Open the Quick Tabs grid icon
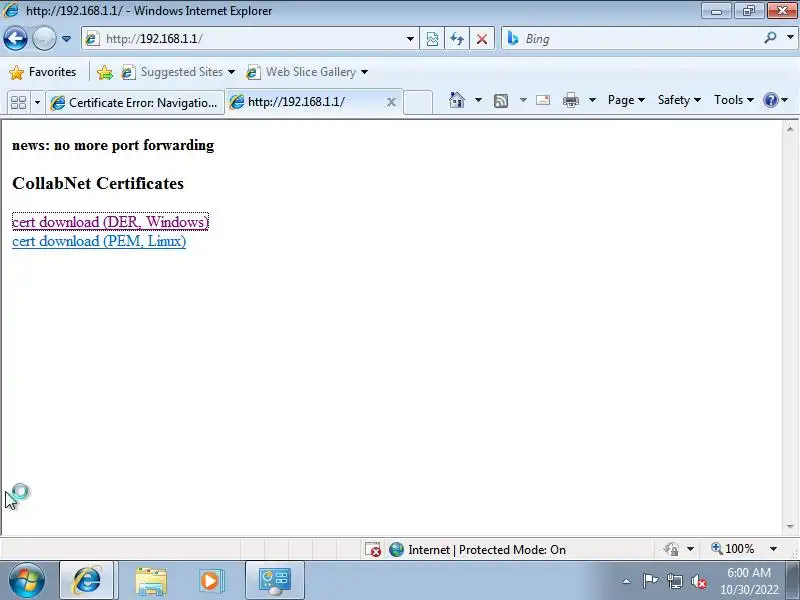The height and width of the screenshot is (600, 800). 19,103
